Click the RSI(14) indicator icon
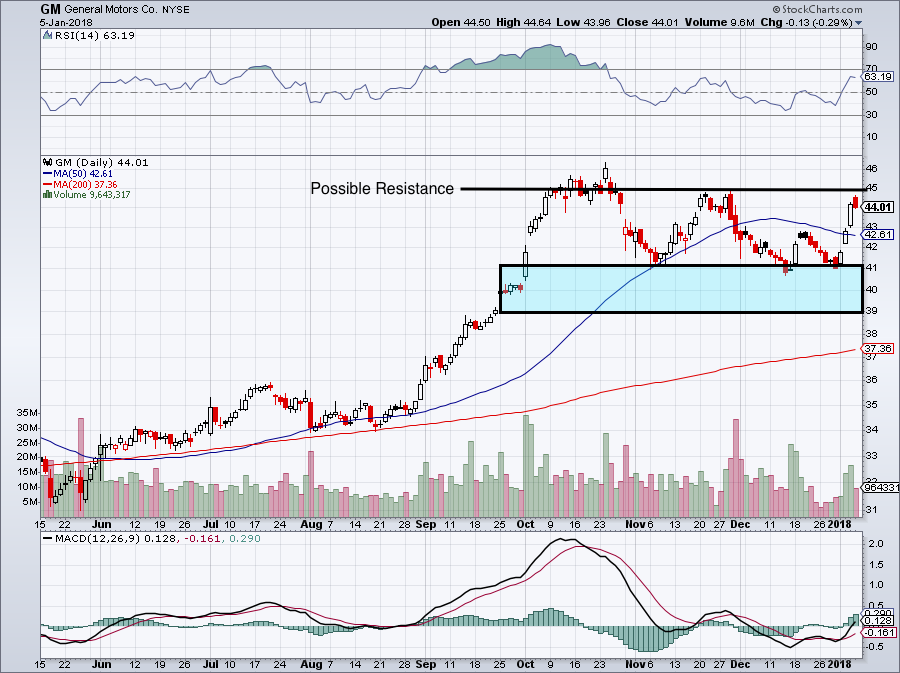The image size is (900, 673). [x=48, y=36]
